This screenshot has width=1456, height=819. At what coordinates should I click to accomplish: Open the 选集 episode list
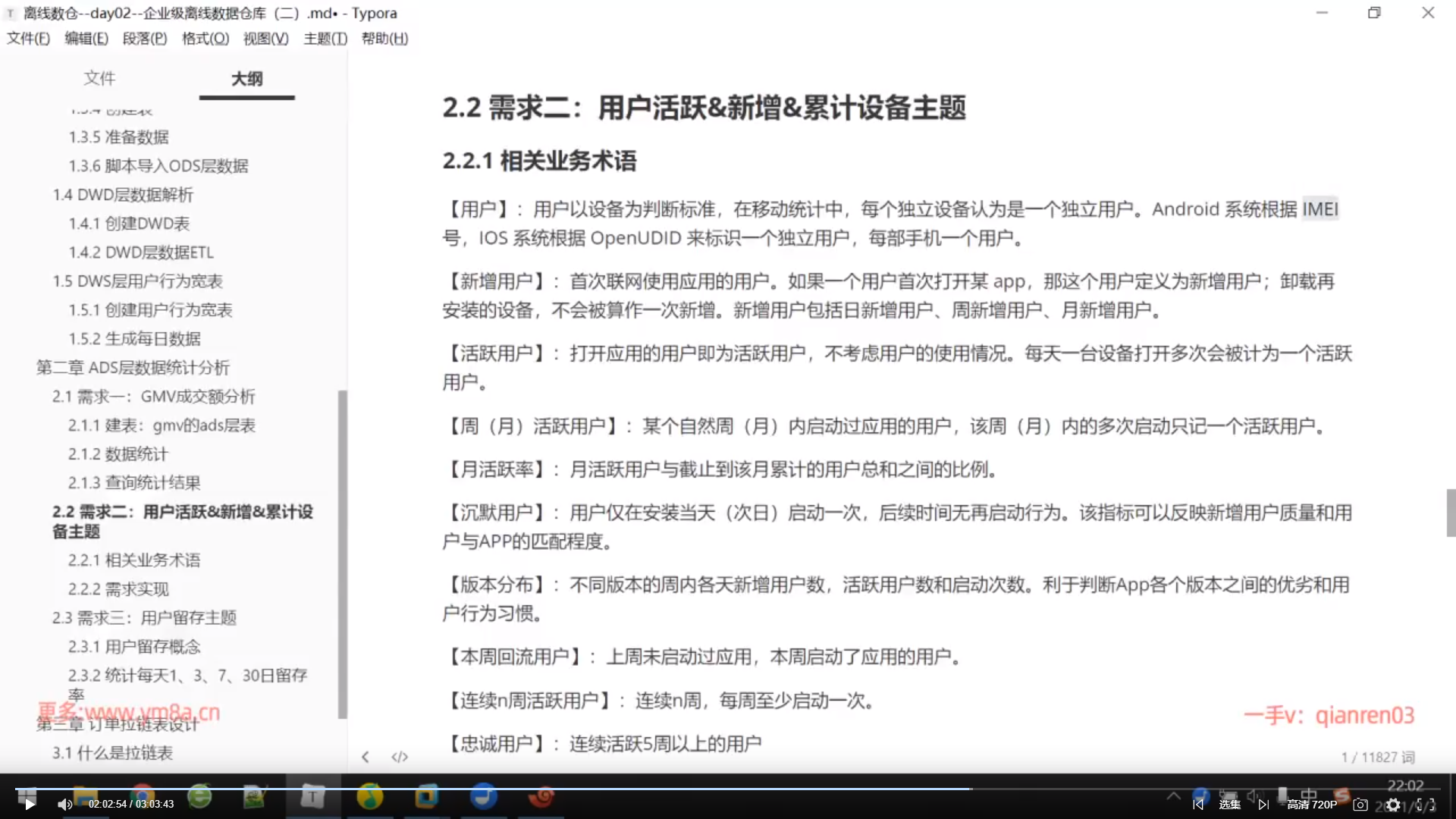coord(1229,805)
